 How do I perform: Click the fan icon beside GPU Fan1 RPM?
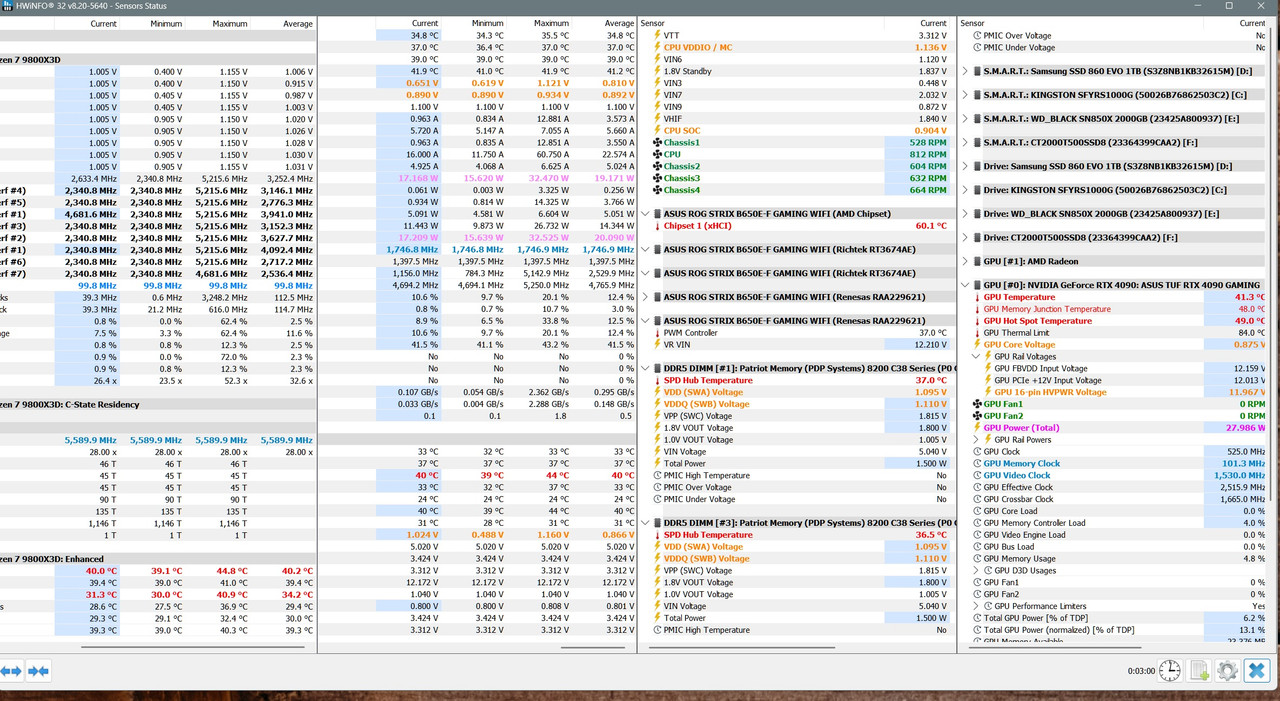click(x=977, y=404)
